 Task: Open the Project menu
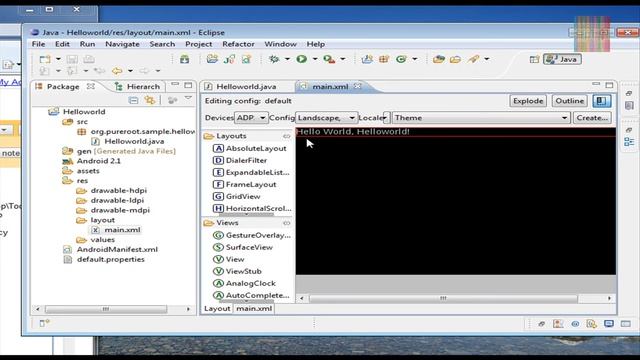tap(199, 44)
